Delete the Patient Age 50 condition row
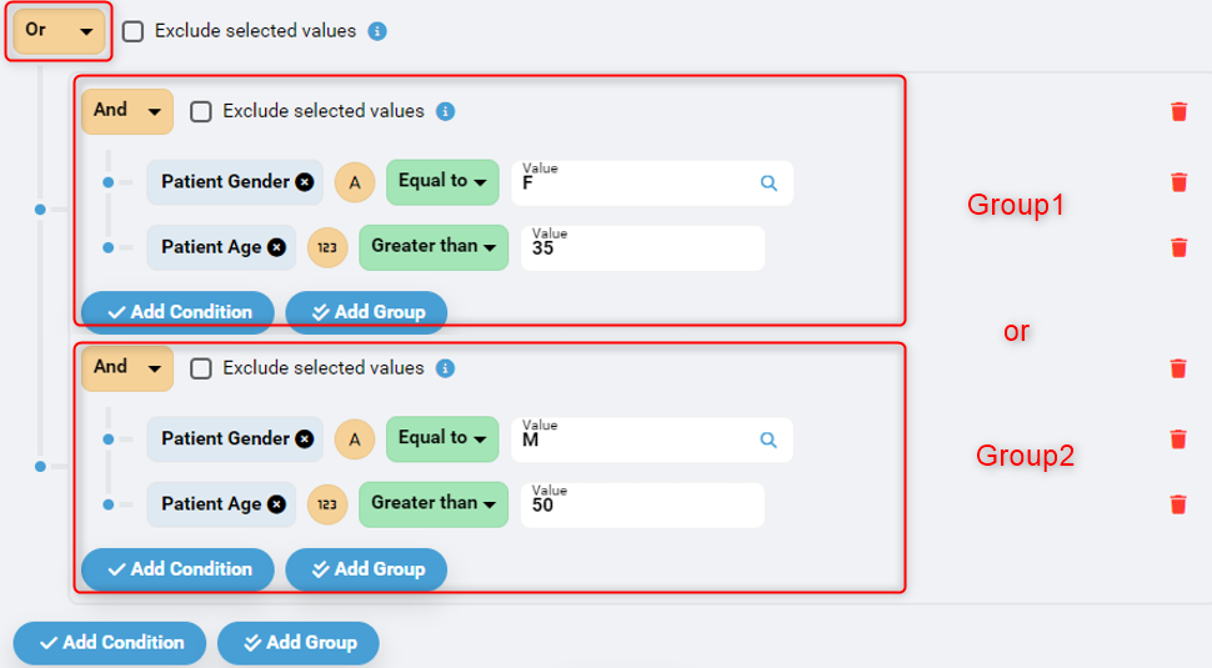1212x668 pixels. [x=1179, y=504]
